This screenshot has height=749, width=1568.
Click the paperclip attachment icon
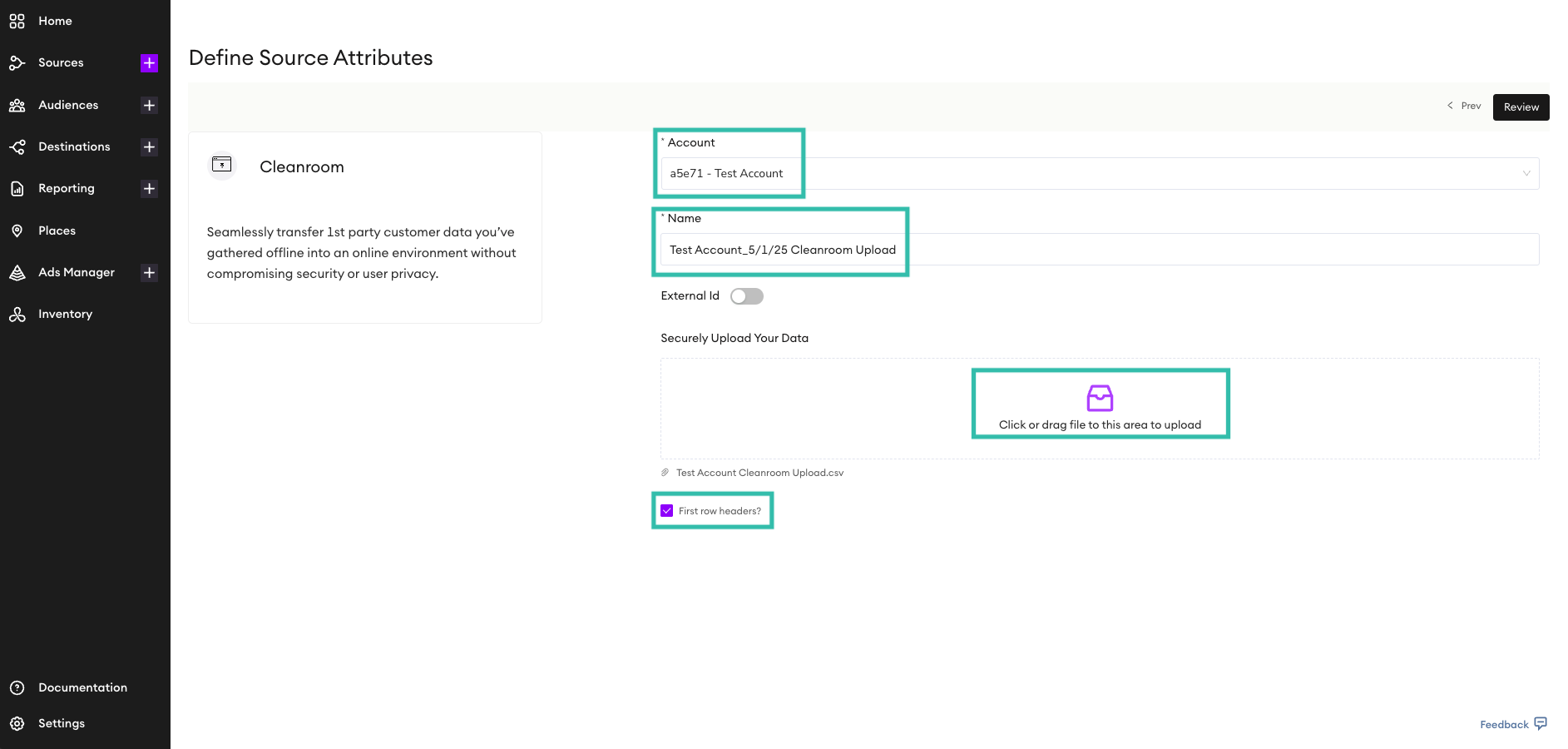click(665, 473)
